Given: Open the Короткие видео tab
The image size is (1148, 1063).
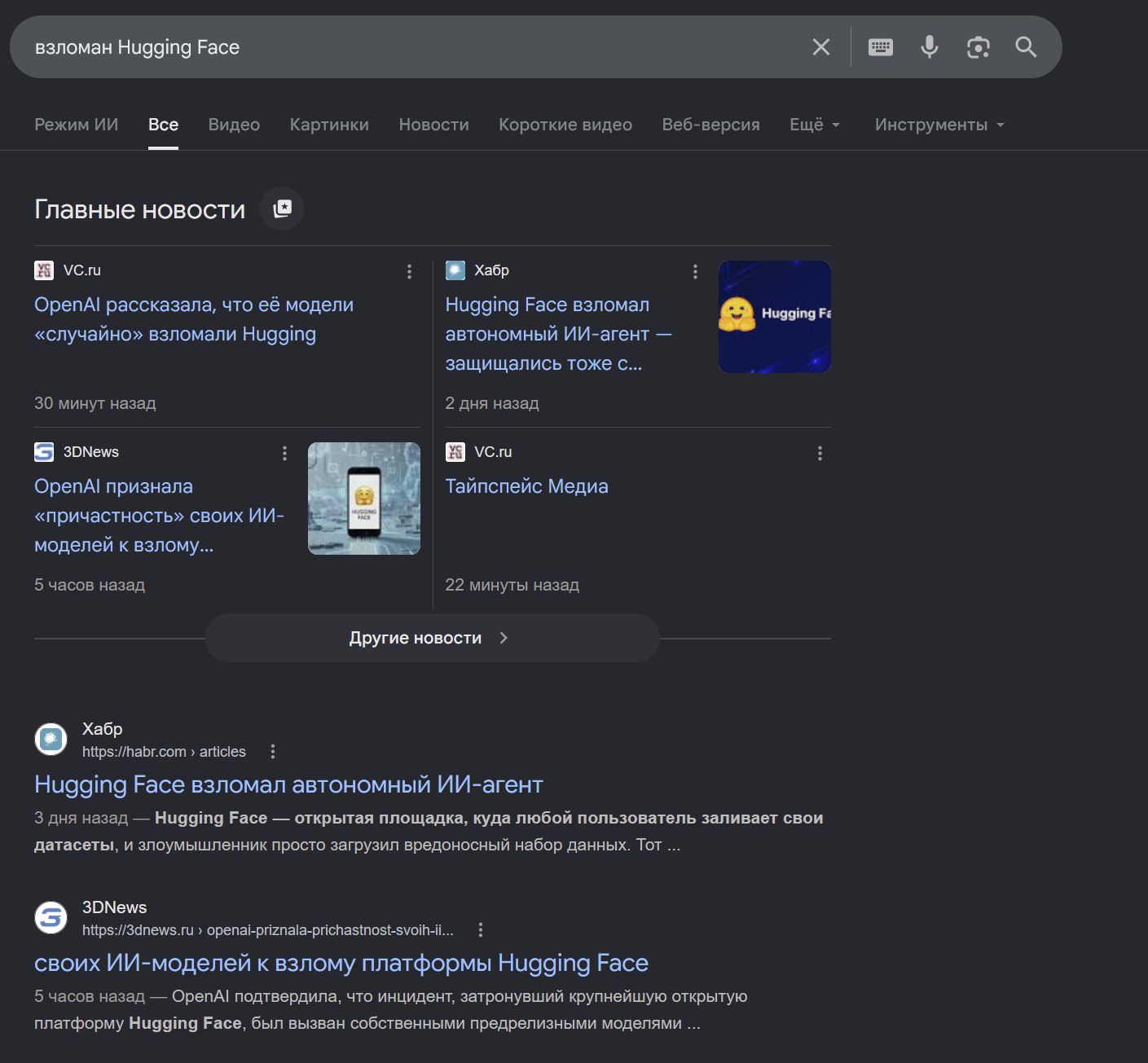Looking at the screenshot, I should coord(565,125).
